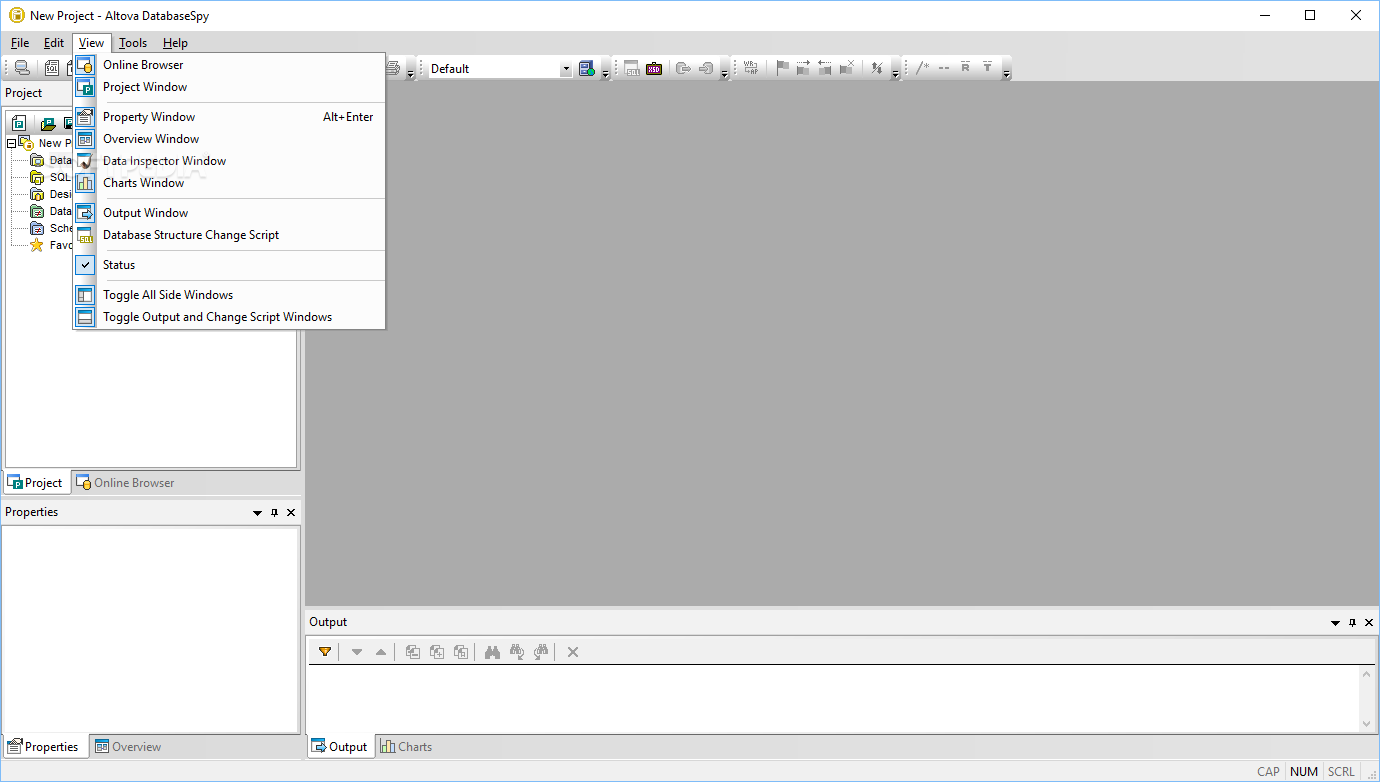Screen dimensions: 1380x782
Task: Click the R region toolbar icon
Action: tap(965, 68)
